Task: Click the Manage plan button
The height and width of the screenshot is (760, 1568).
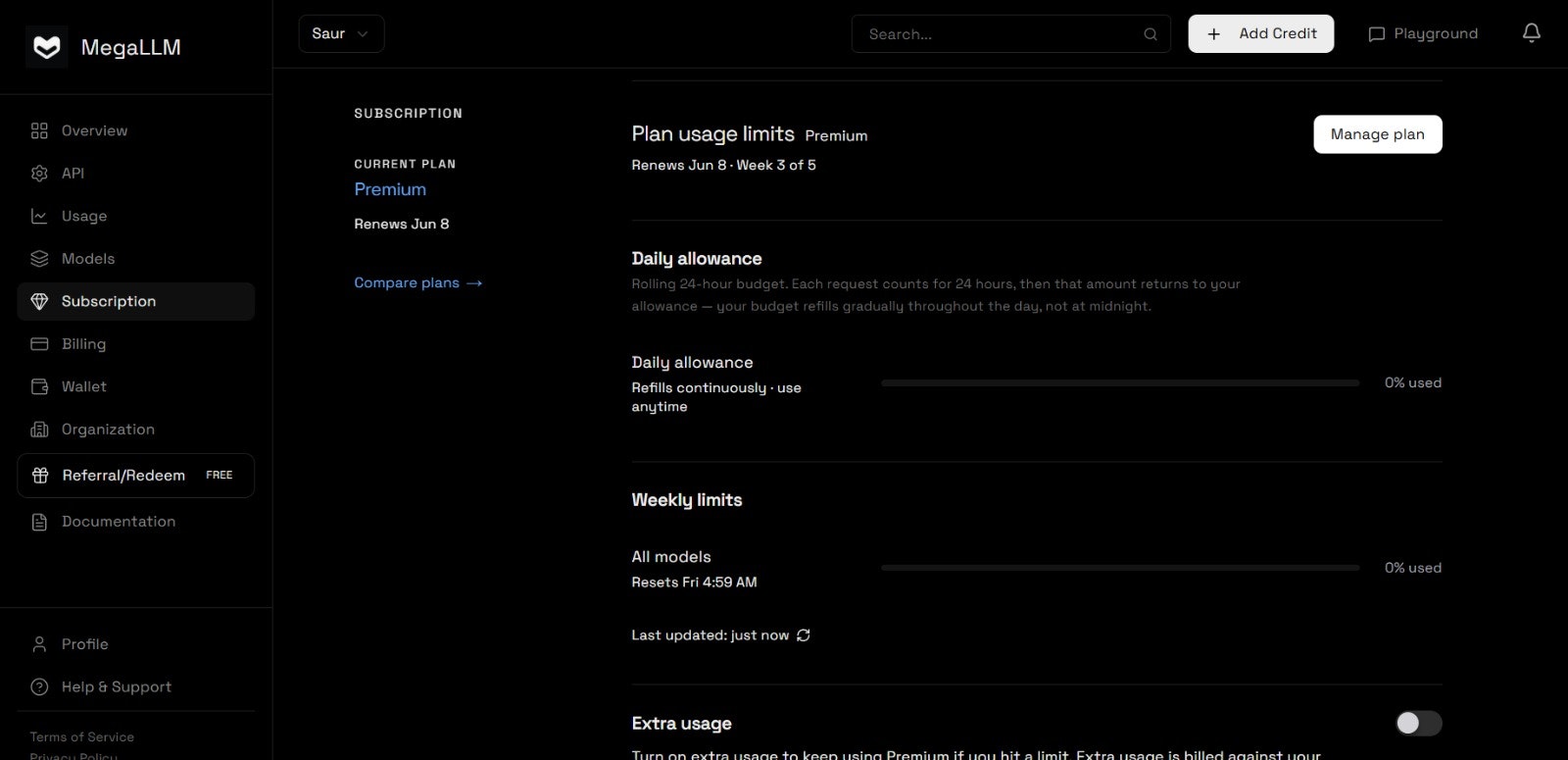Action: pyautogui.click(x=1377, y=134)
